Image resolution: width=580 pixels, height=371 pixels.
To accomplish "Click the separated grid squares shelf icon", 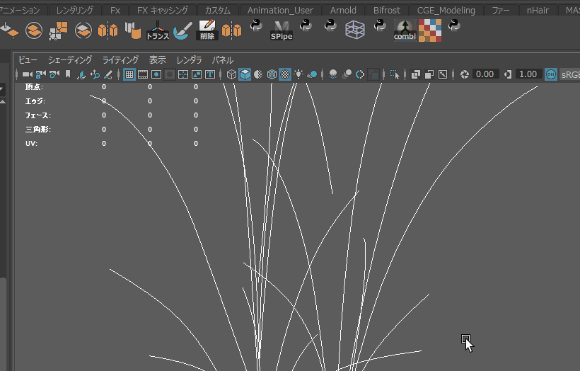I will coord(58,31).
